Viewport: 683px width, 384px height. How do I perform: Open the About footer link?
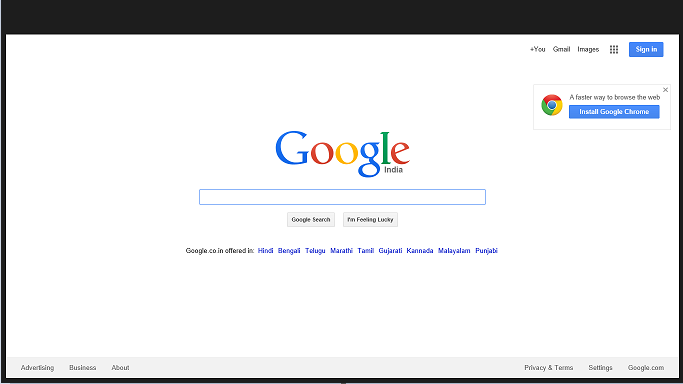coord(120,367)
